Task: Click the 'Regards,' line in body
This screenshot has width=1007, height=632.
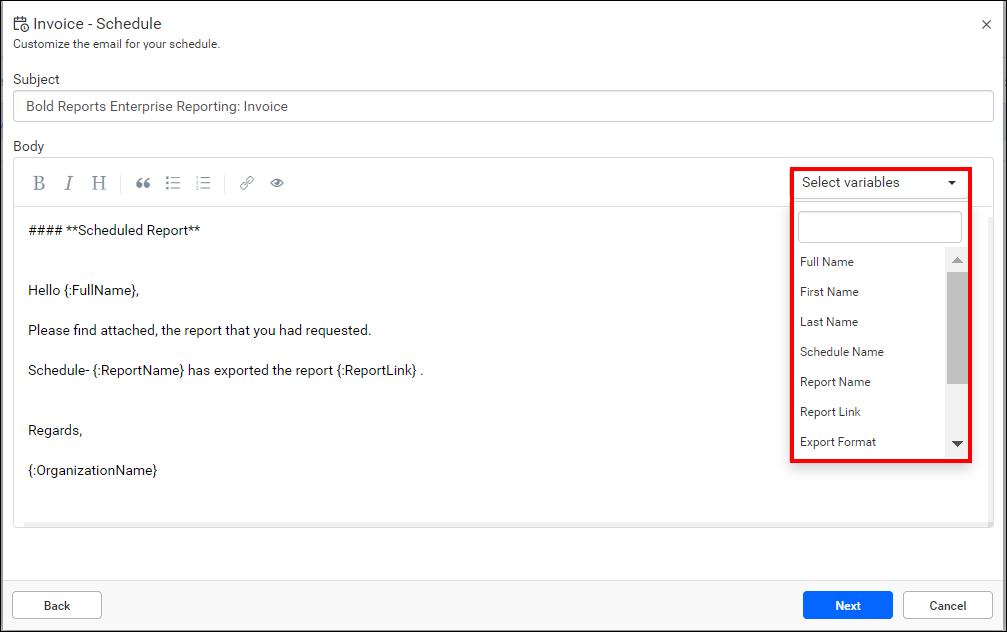Action: point(55,430)
